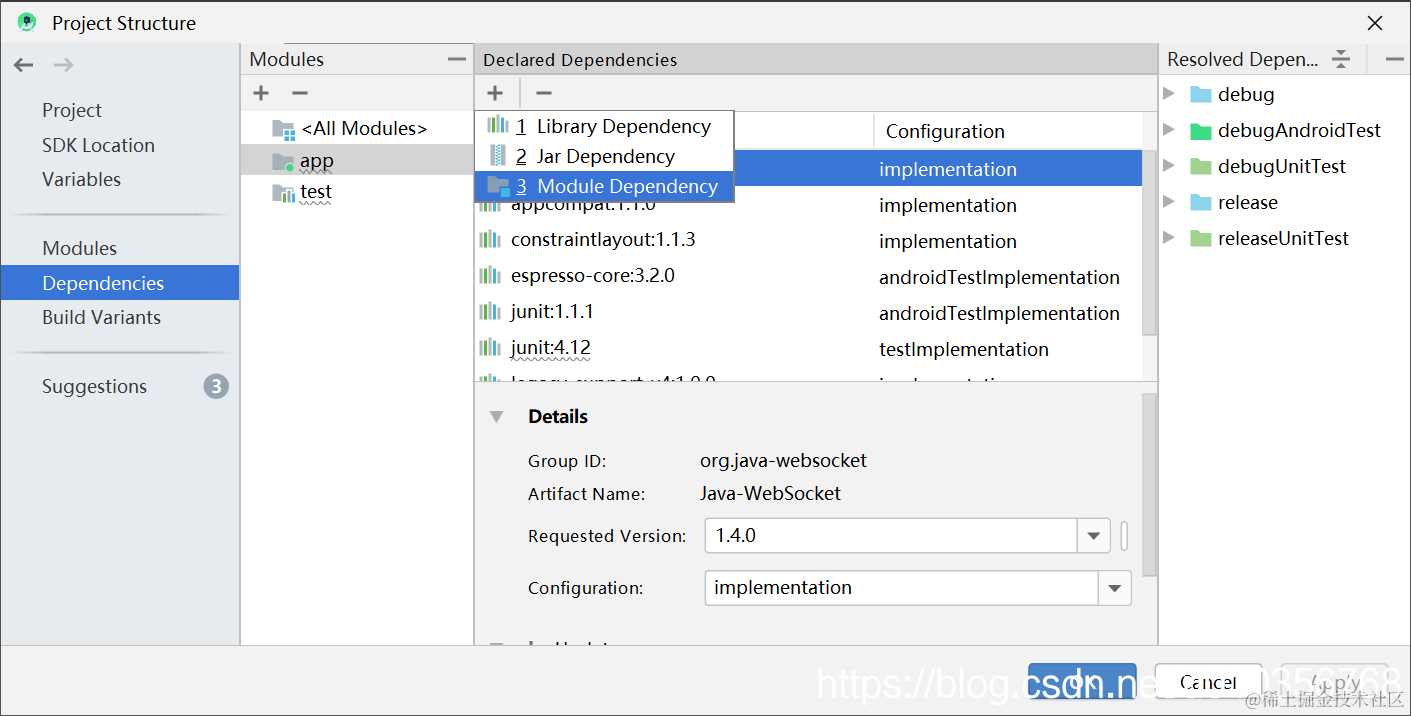
Task: Click the junit:1.1.1 library icon
Action: coord(489,311)
